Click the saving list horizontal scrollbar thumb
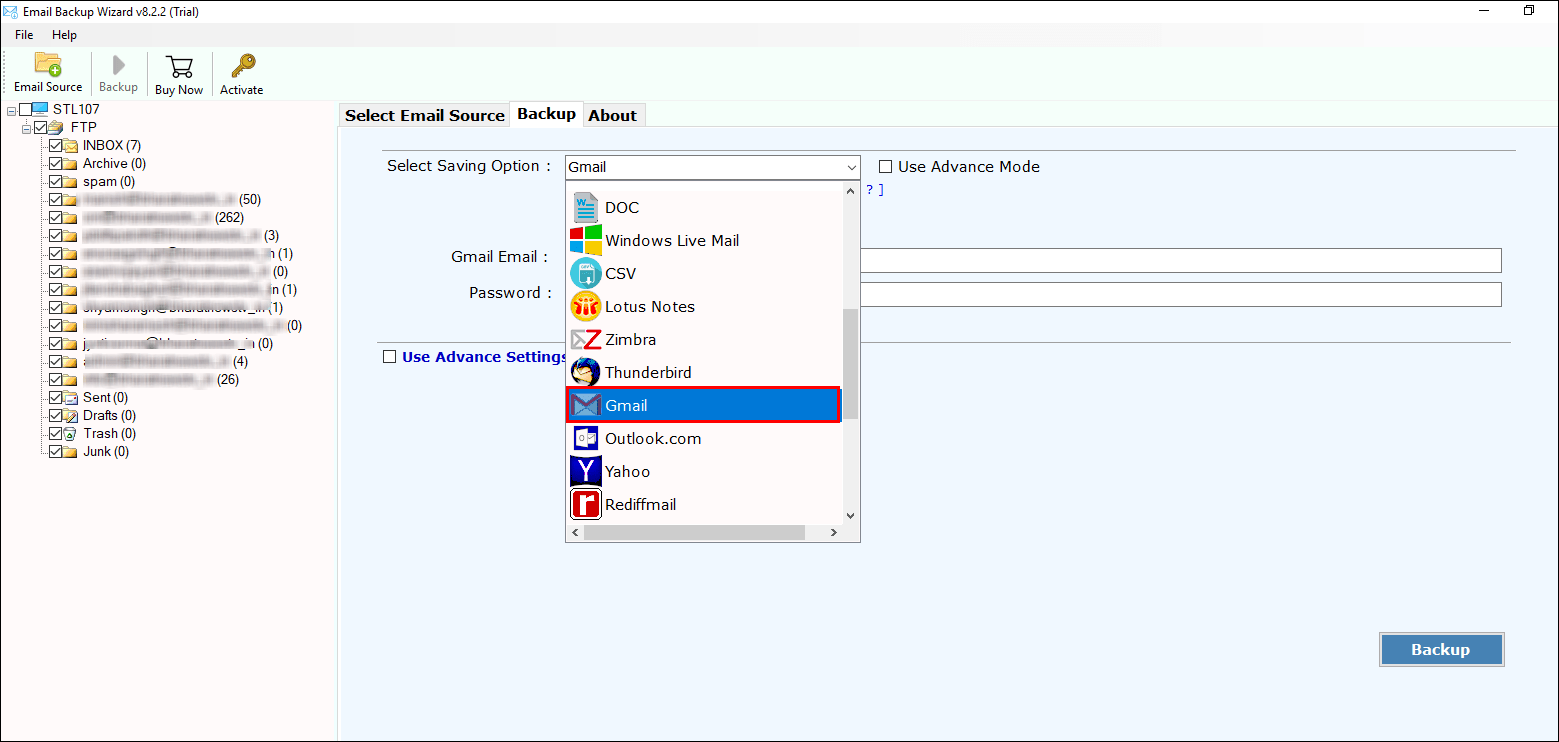The height and width of the screenshot is (742, 1559). (694, 533)
